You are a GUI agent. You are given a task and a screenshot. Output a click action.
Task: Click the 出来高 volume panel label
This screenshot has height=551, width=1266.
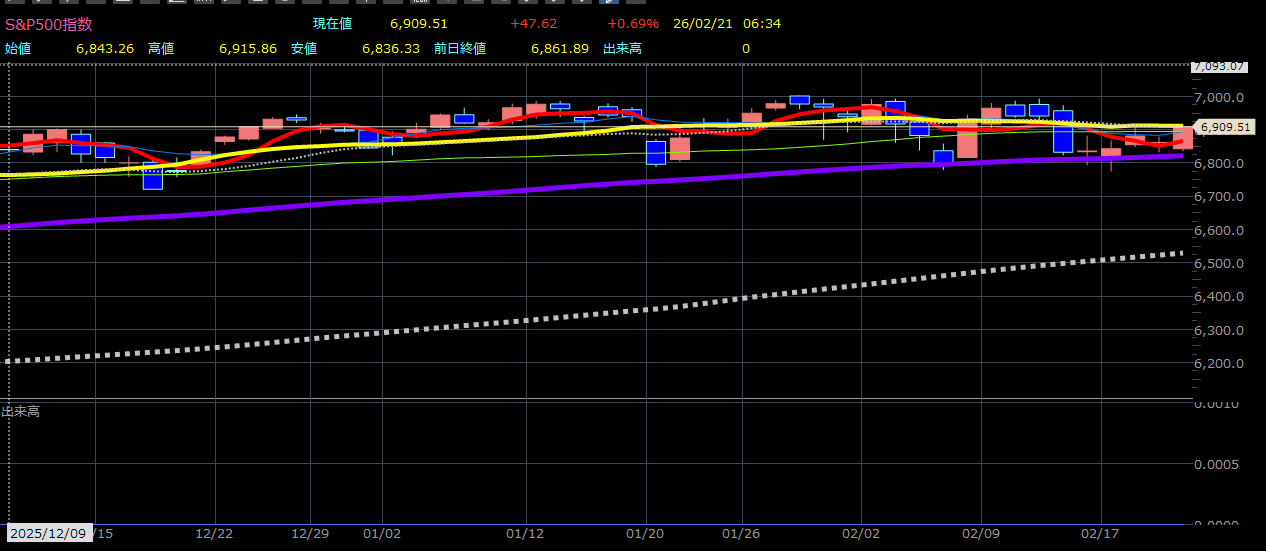click(x=21, y=411)
